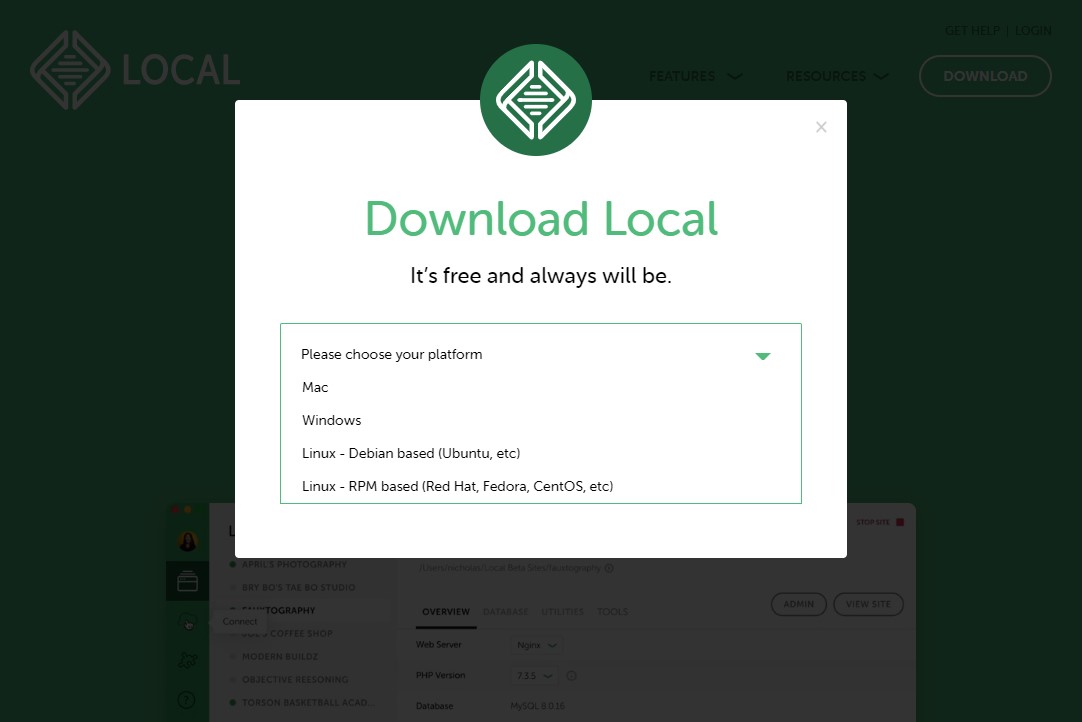
Task: Open the Login link
Action: [x=1033, y=31]
